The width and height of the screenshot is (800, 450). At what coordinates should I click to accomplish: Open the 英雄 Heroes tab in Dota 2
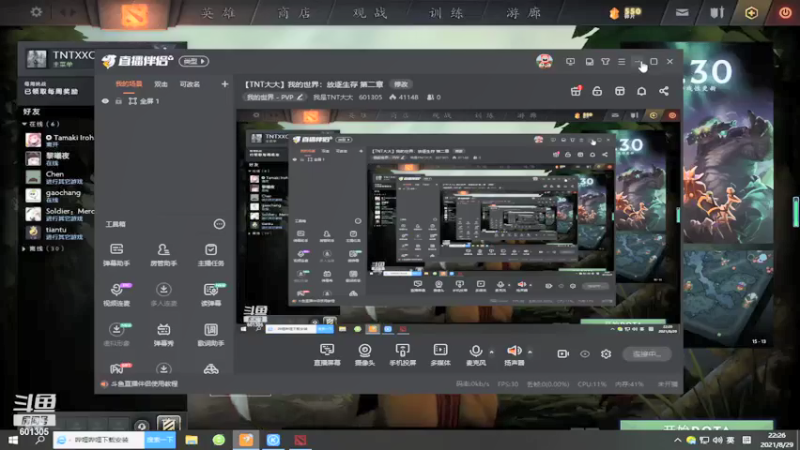[x=218, y=13]
